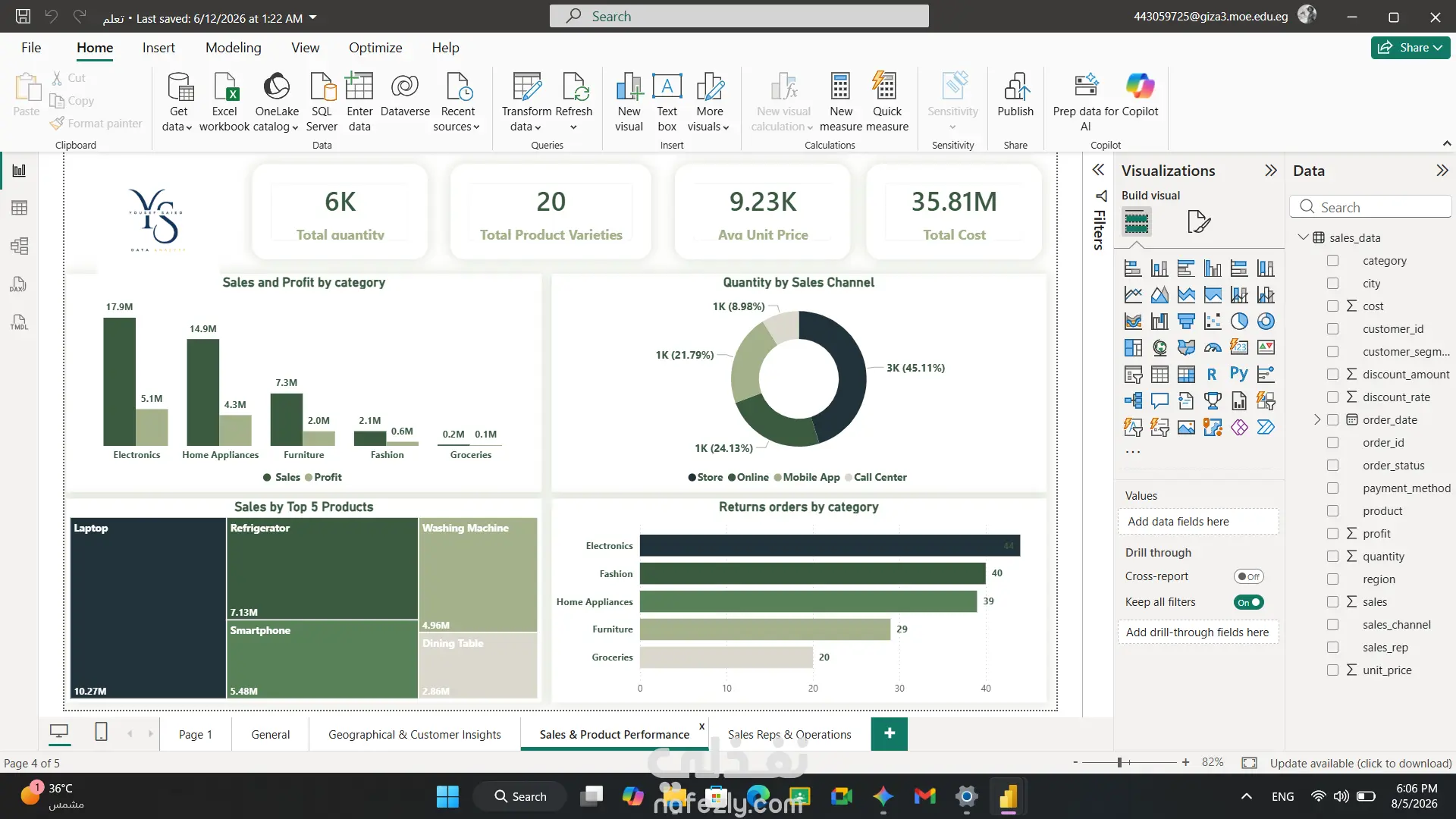Add a new report page
This screenshot has height=819, width=1456.
pyautogui.click(x=890, y=733)
